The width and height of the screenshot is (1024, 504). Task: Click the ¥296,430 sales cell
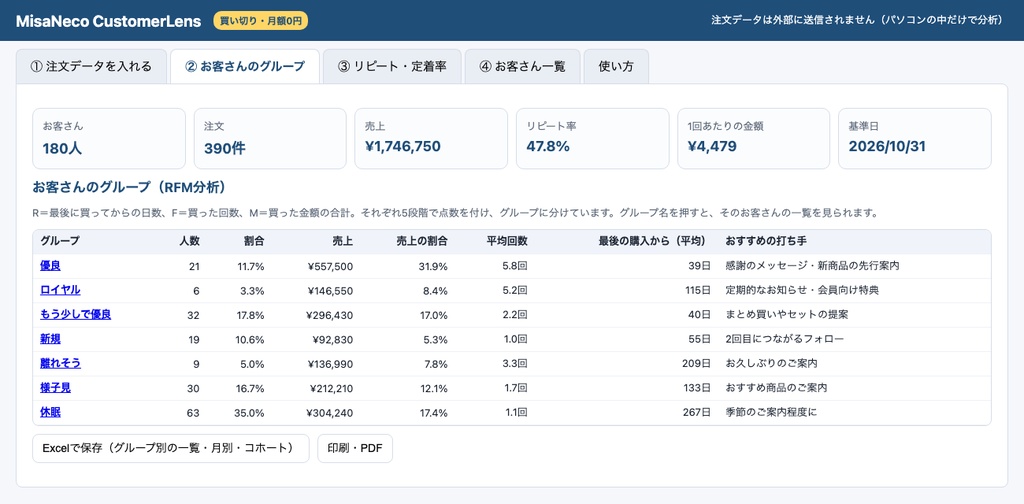330,315
